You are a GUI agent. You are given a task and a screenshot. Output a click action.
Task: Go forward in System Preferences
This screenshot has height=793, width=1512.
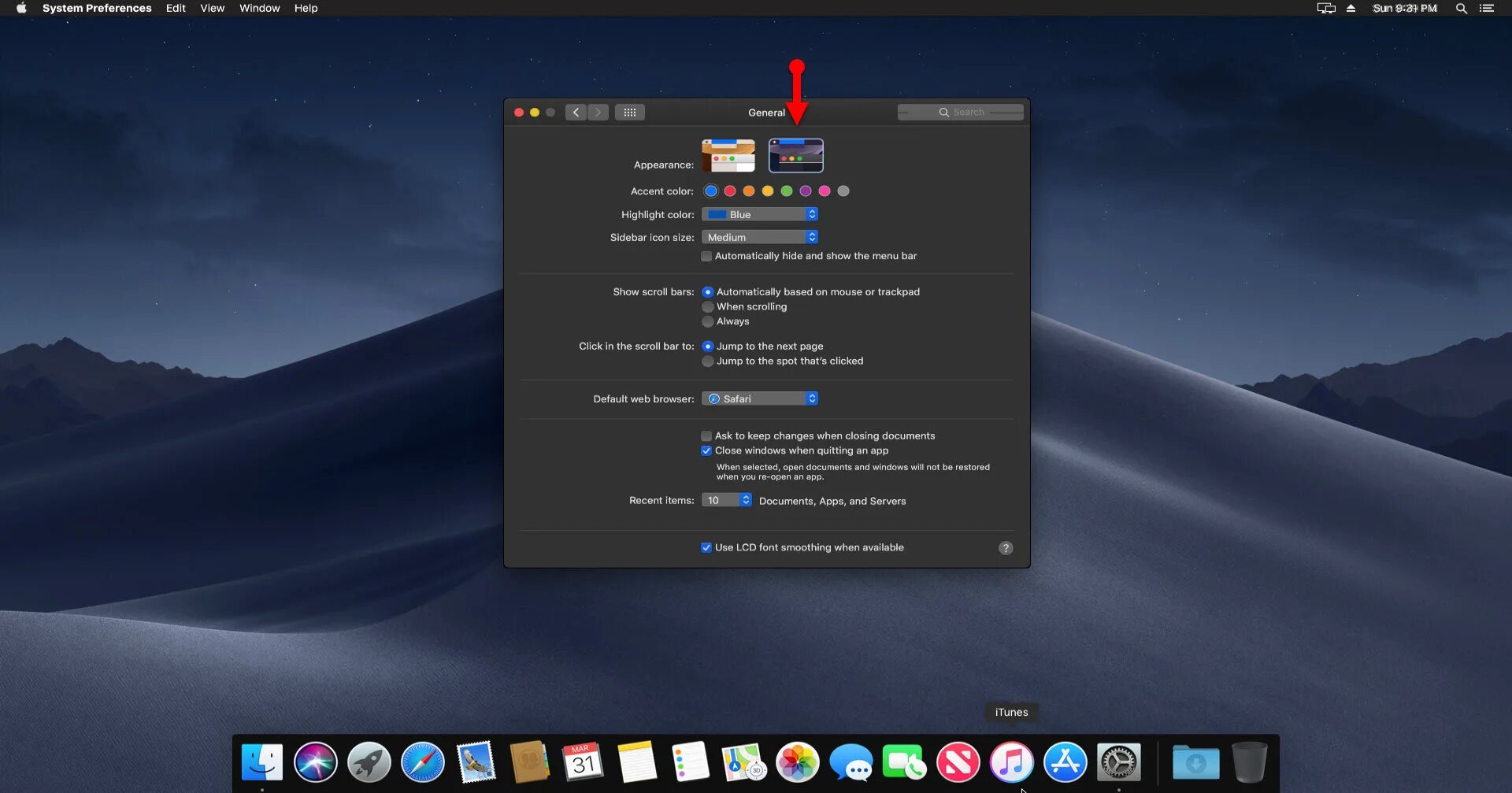(x=598, y=113)
